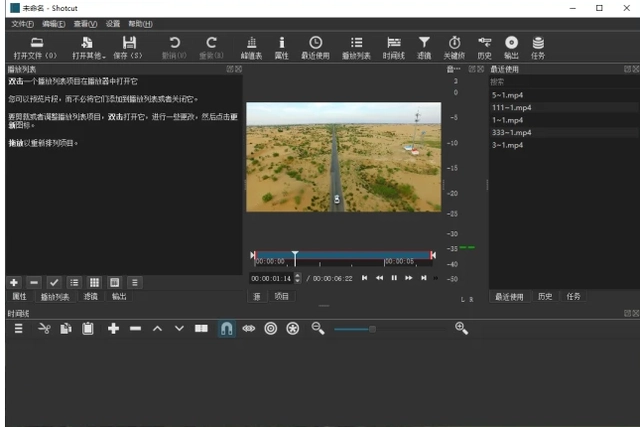Toggle ripple mode in timeline toolbar

pos(270,328)
